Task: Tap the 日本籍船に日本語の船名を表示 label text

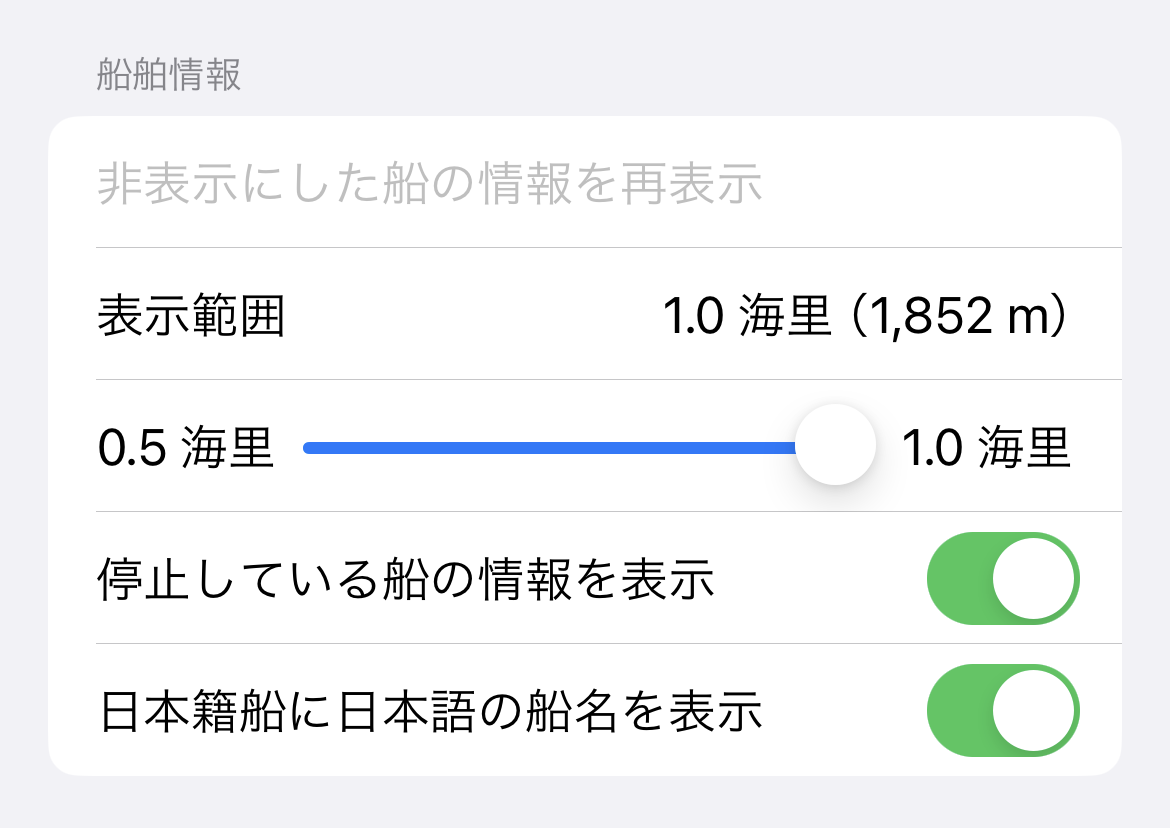Action: 432,712
